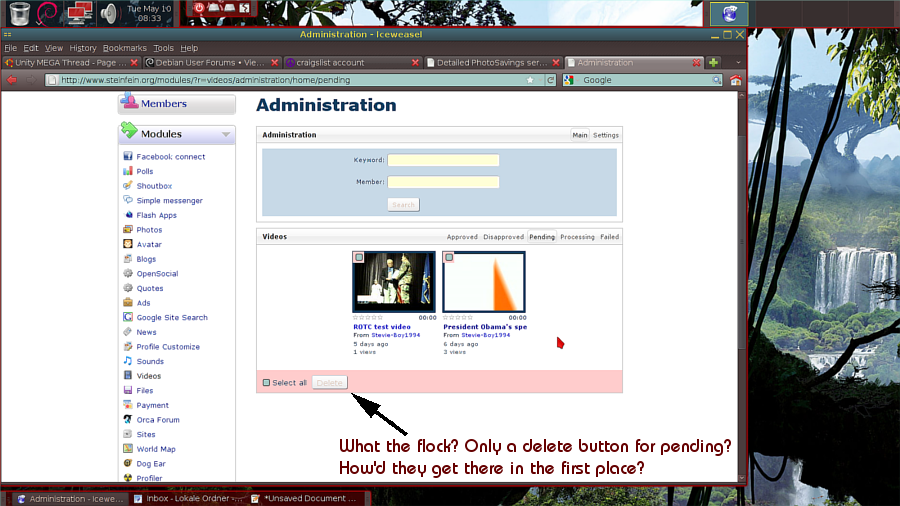This screenshot has width=900, height=506.
Task: Bookmark page with star icon
Action: coord(530,80)
